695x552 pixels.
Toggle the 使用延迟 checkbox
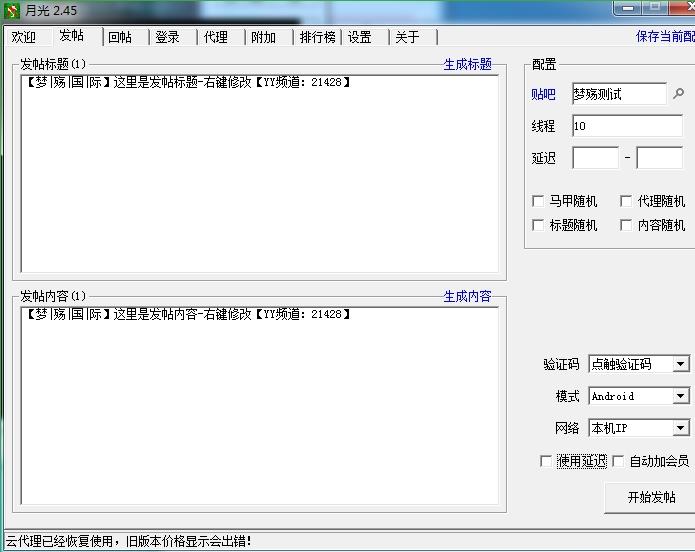[x=546, y=461]
